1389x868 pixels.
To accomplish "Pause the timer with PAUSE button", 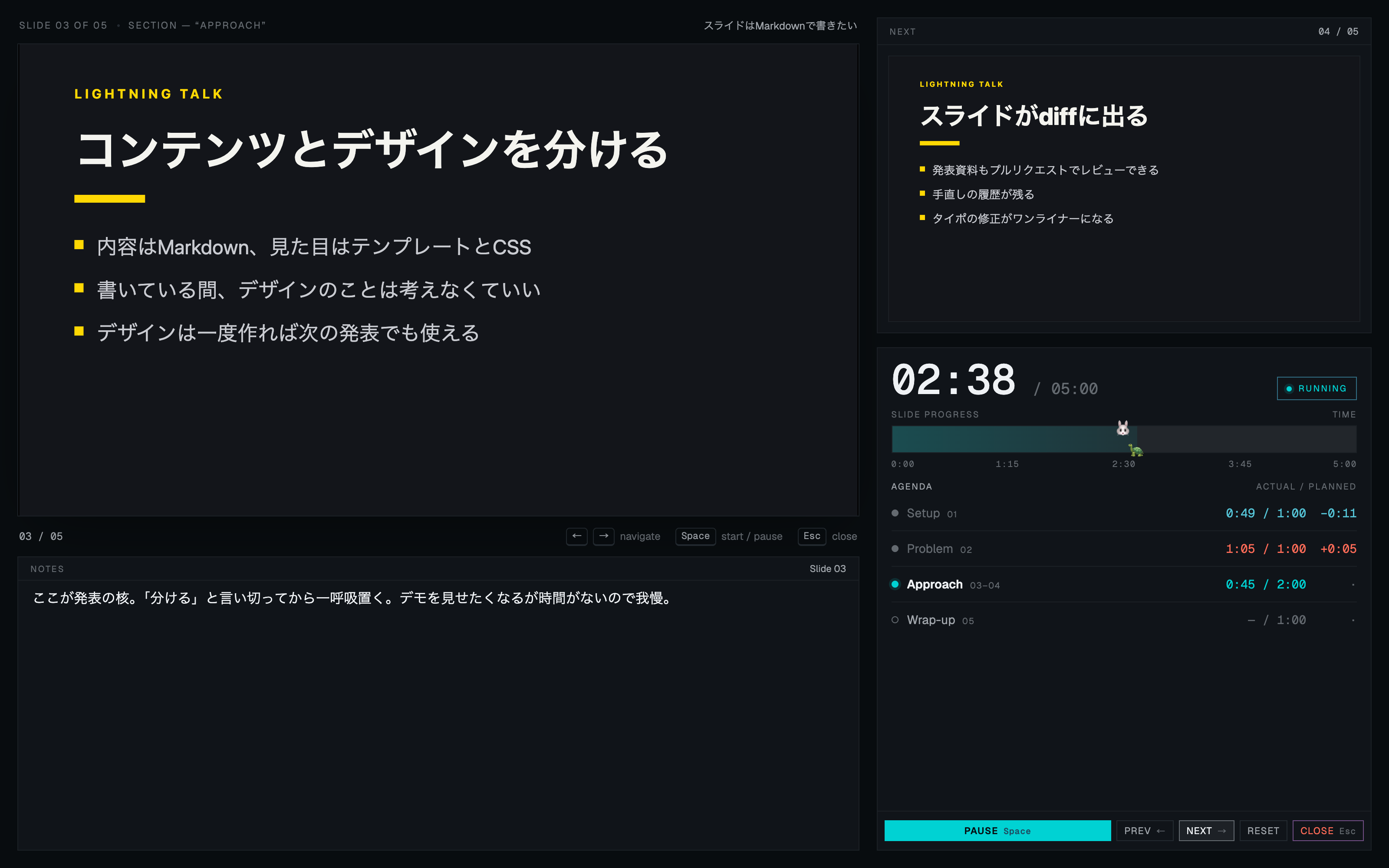I will coord(997,831).
